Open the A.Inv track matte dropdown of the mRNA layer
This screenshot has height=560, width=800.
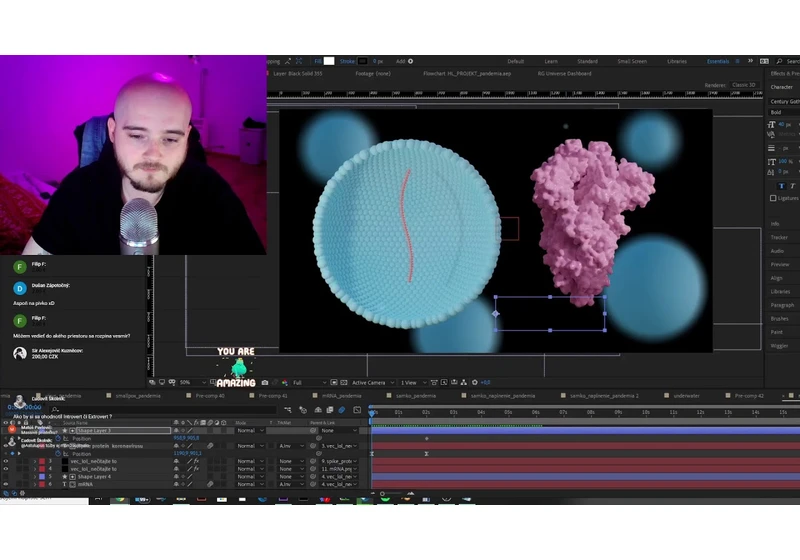291,484
